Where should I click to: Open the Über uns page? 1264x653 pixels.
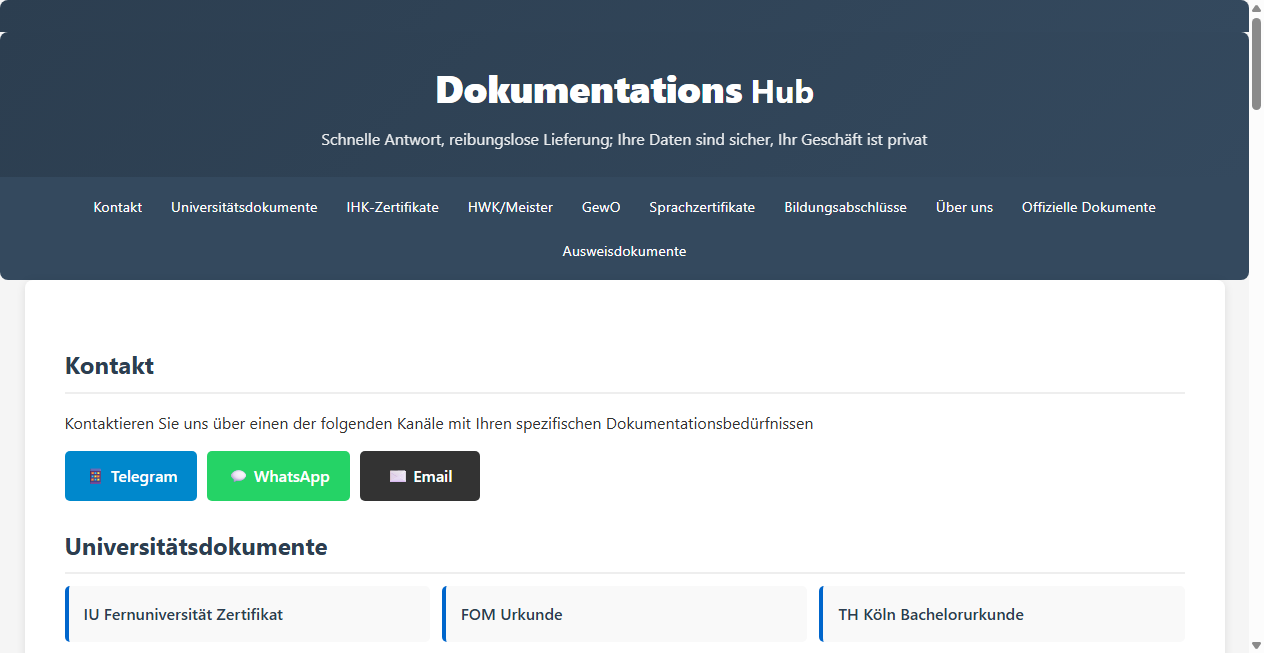click(964, 207)
